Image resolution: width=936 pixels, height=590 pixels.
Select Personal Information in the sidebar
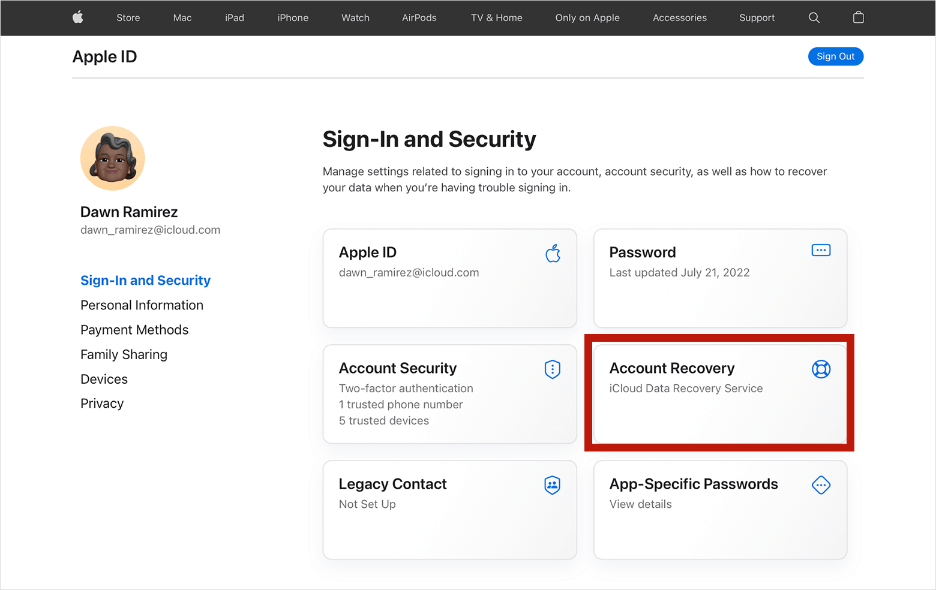pyautogui.click(x=141, y=305)
